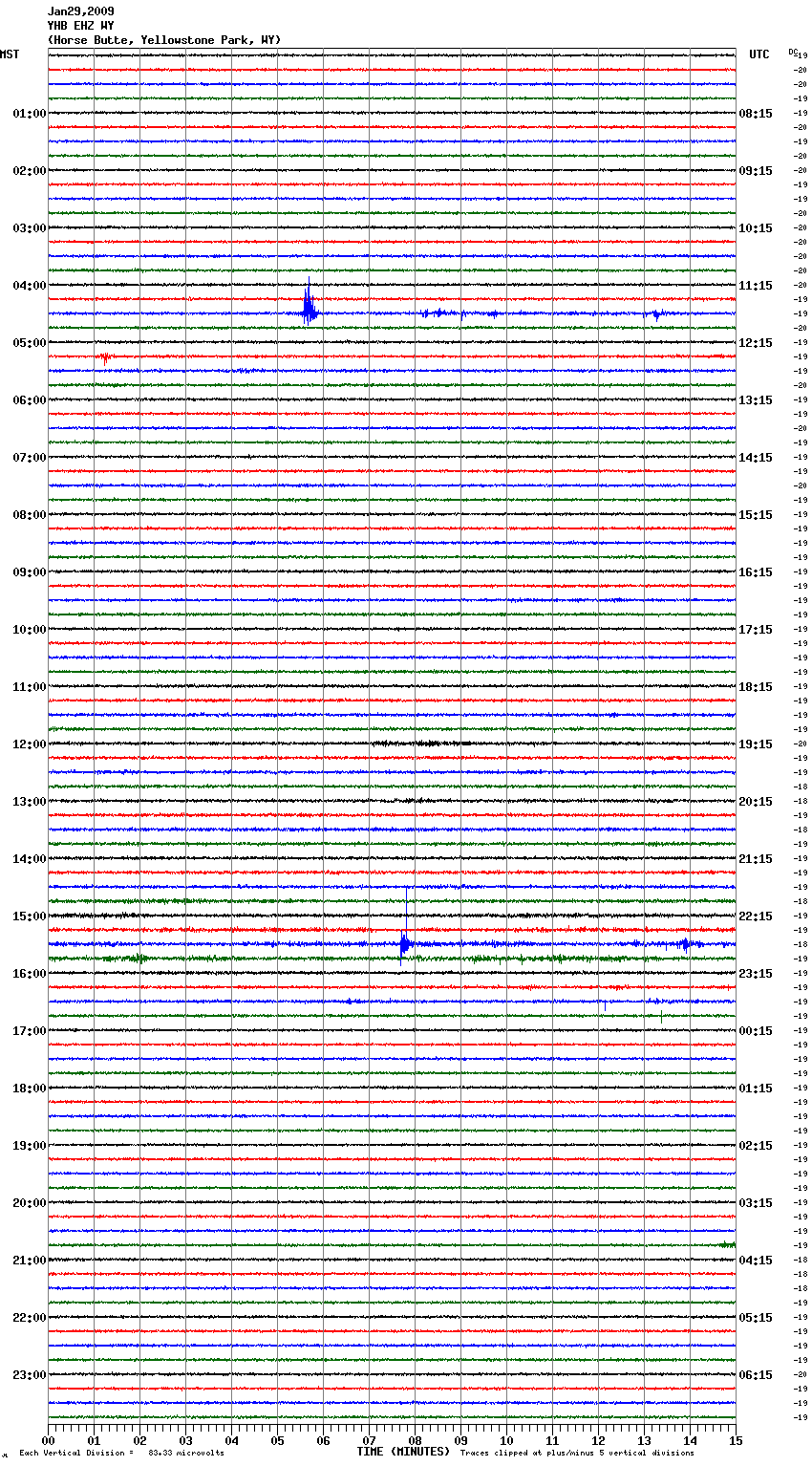Select the 07:00 MST time label

coord(30,458)
